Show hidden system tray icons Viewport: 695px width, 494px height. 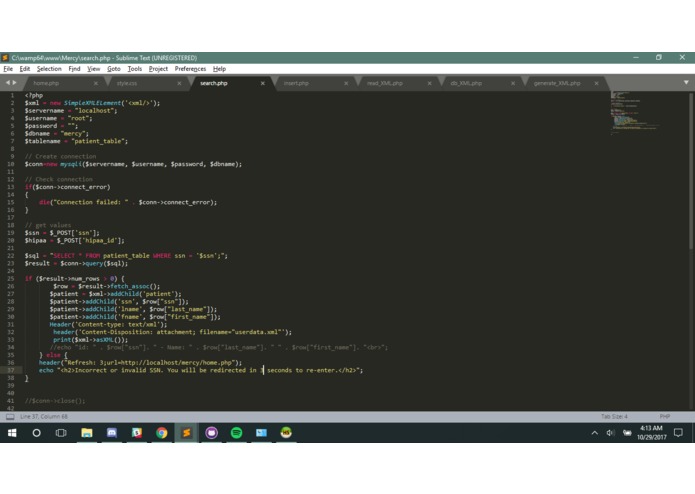coord(594,433)
